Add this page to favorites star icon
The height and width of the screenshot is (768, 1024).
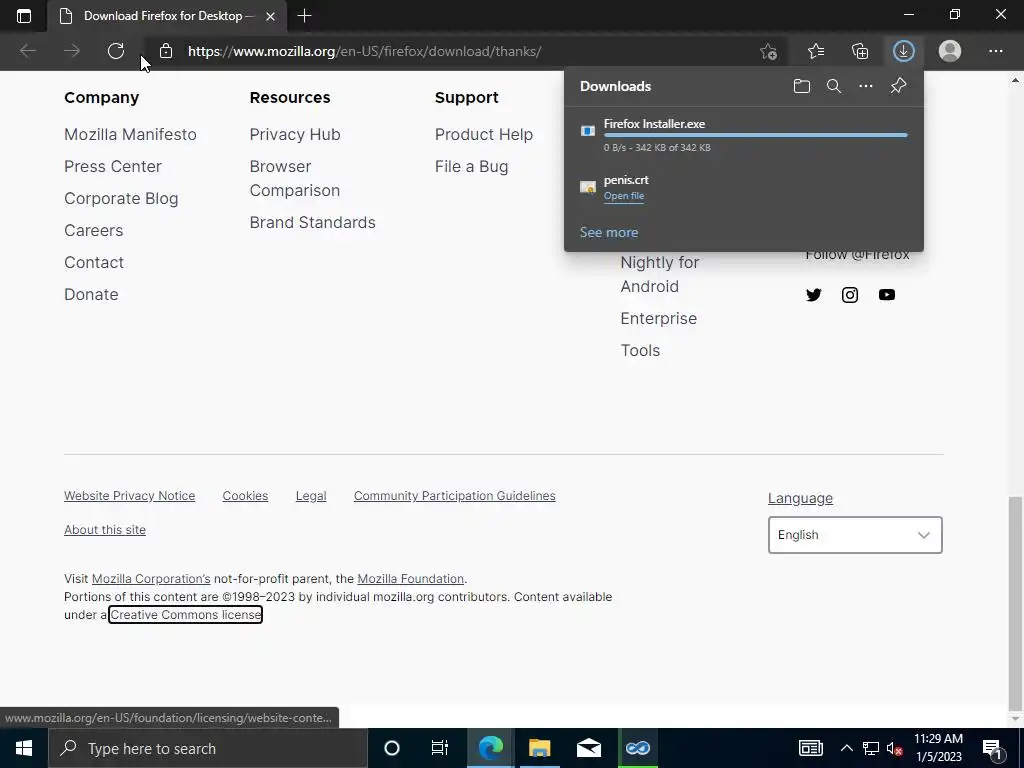pyautogui.click(x=769, y=51)
